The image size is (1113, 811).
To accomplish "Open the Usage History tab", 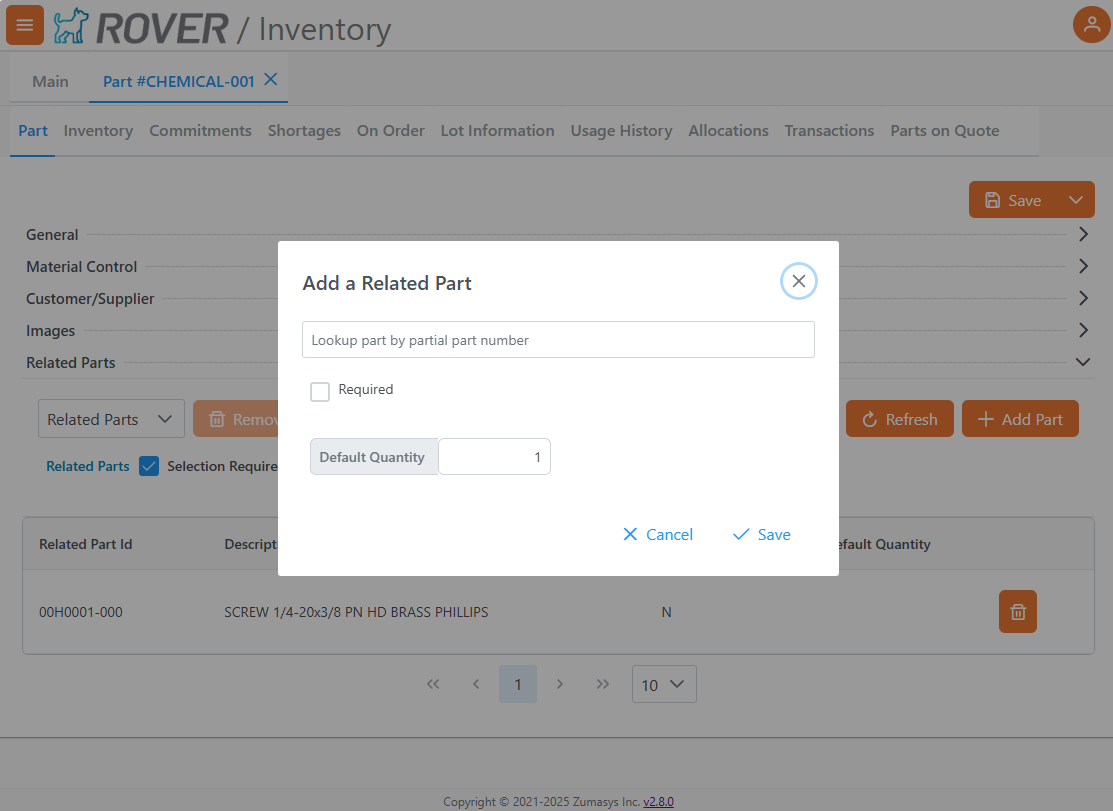I will [x=621, y=131].
